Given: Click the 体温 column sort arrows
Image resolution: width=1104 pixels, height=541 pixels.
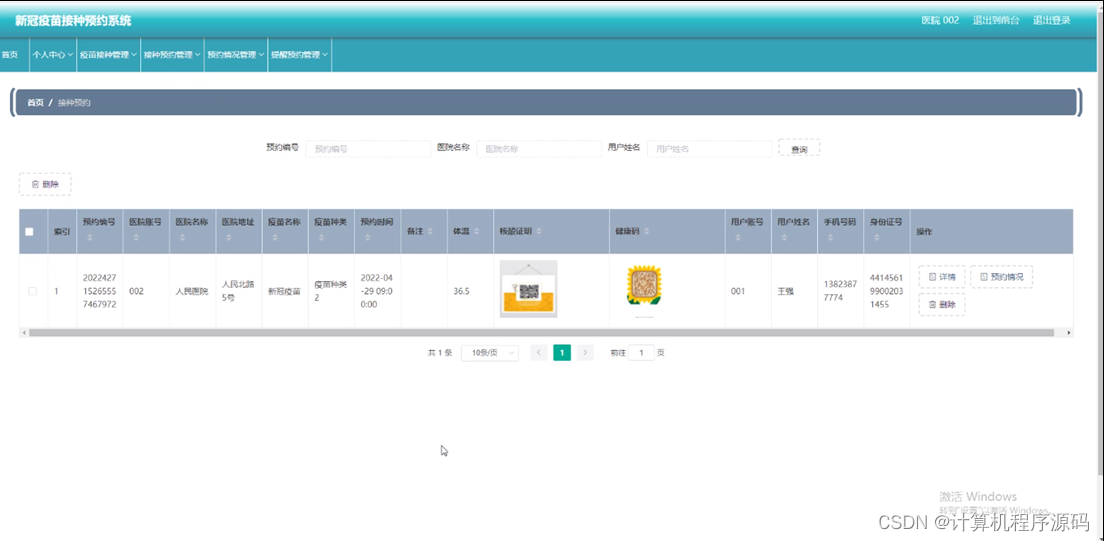Looking at the screenshot, I should [x=476, y=231].
